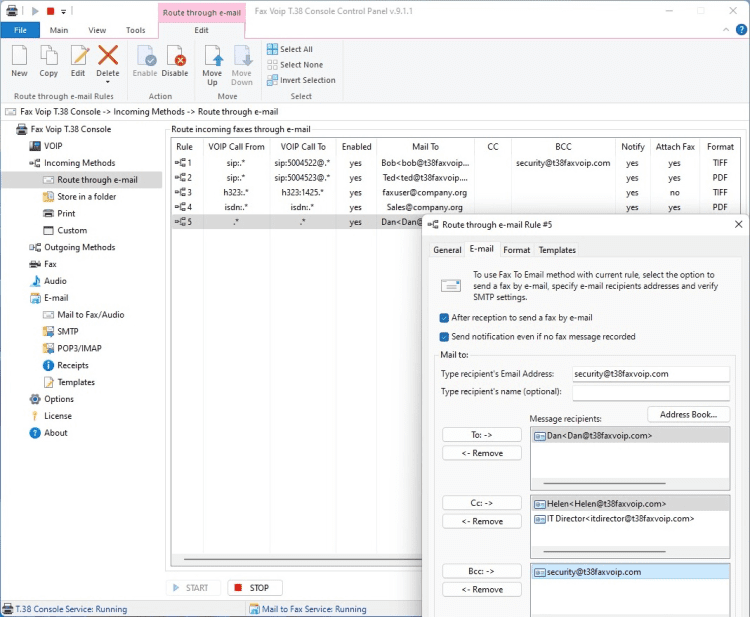The width and height of the screenshot is (750, 617).
Task: Click the New rule icon in ribbon
Action: coord(19,56)
